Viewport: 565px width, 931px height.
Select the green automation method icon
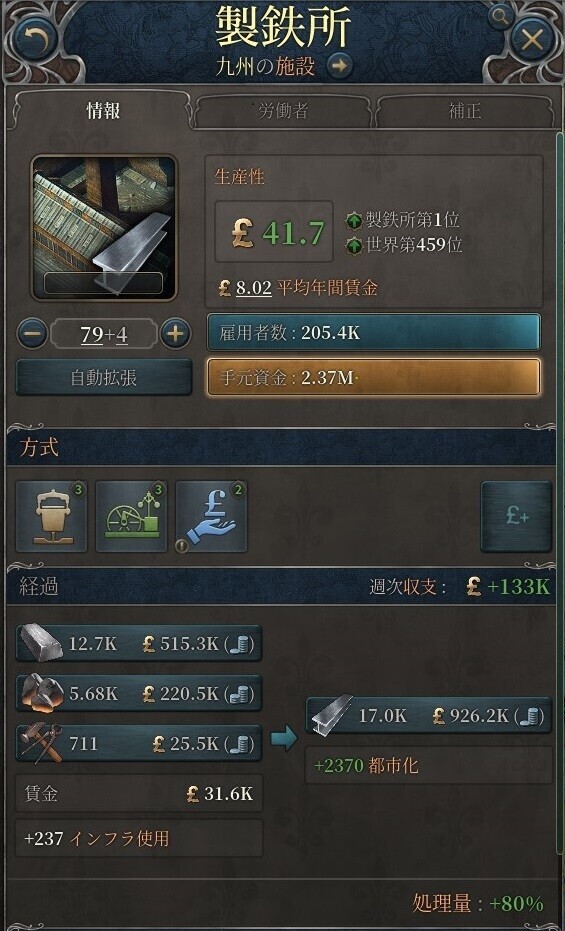pyautogui.click(x=131, y=516)
